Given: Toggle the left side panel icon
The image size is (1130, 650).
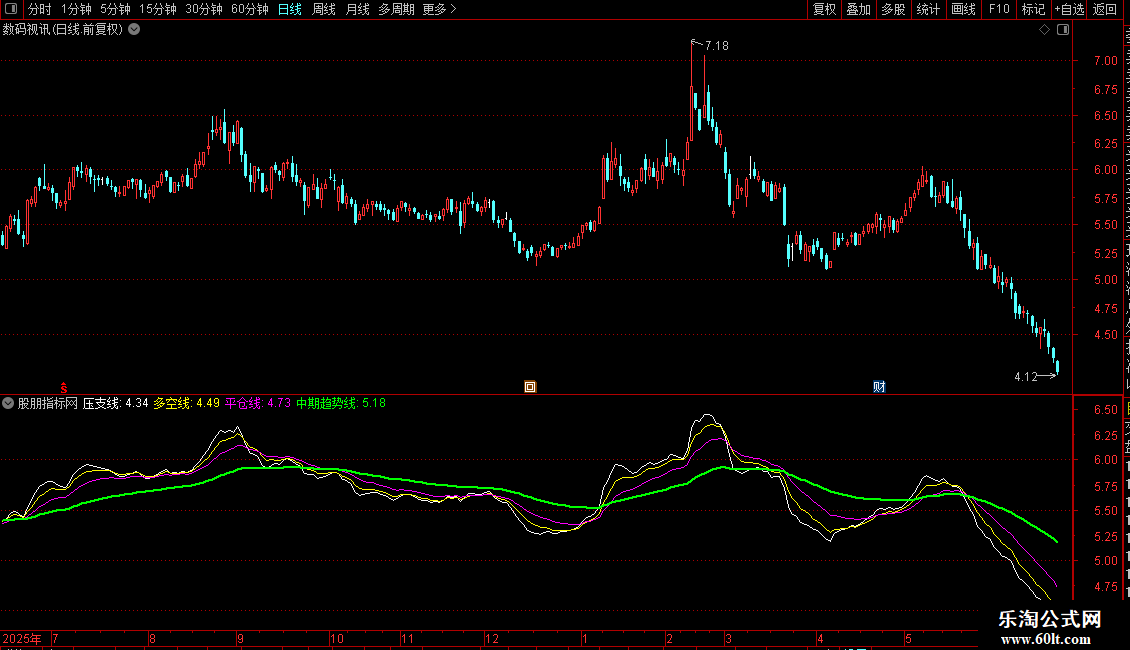Looking at the screenshot, I should pyautogui.click(x=11, y=9).
